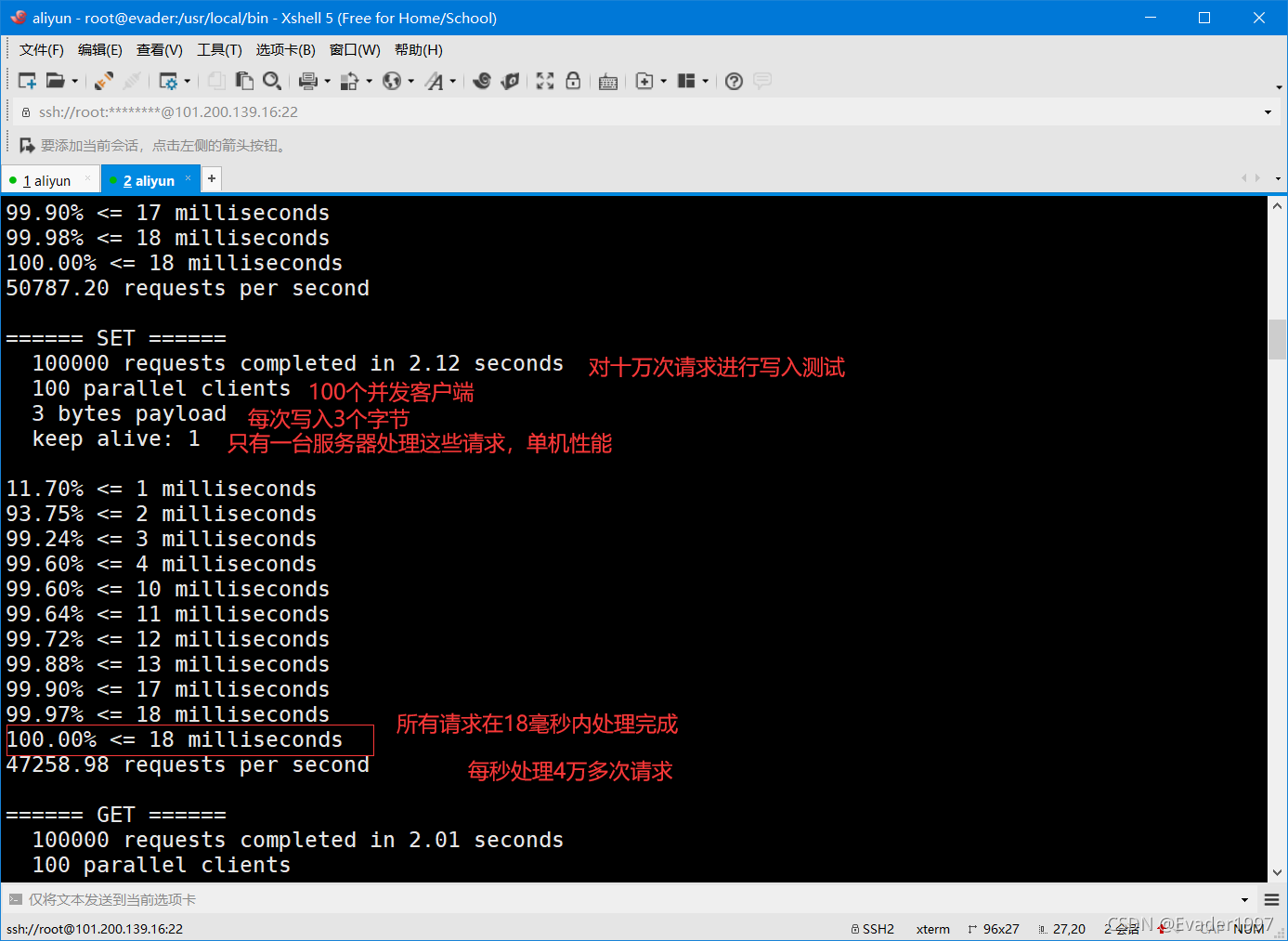The height and width of the screenshot is (941, 1288).
Task: Click the Color scheme icon
Action: pos(350,81)
